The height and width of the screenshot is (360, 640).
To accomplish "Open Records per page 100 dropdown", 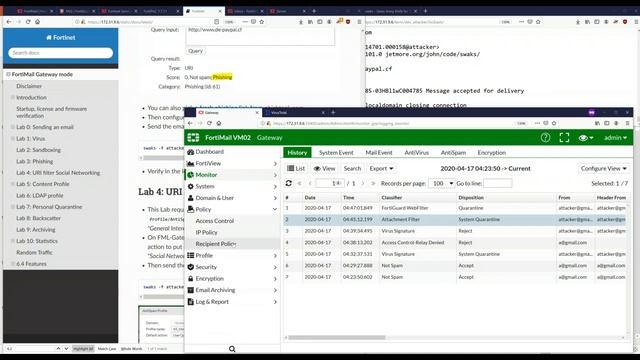I will tap(442, 183).
